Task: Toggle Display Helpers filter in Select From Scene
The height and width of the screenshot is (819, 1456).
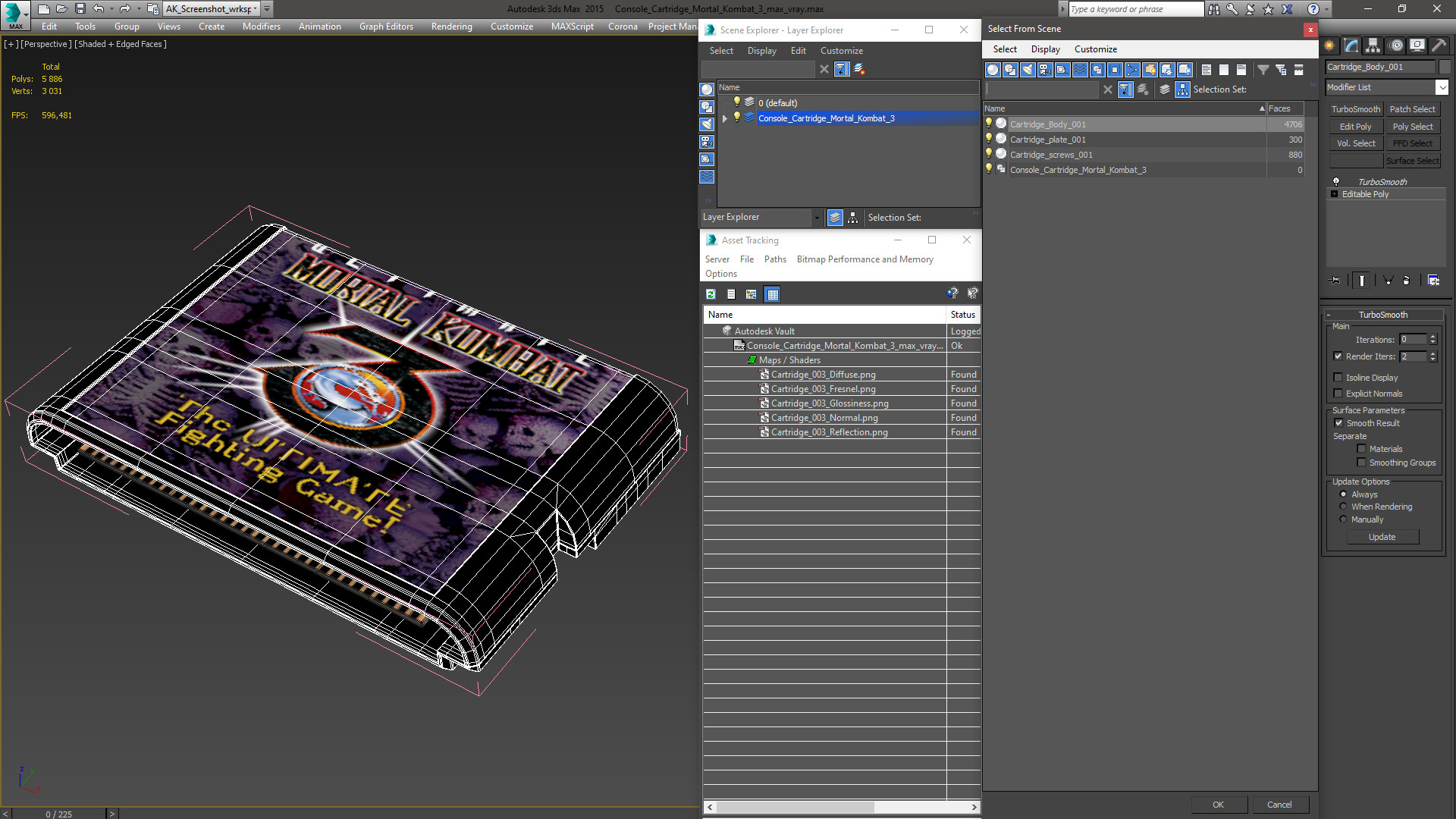Action: [1062, 70]
